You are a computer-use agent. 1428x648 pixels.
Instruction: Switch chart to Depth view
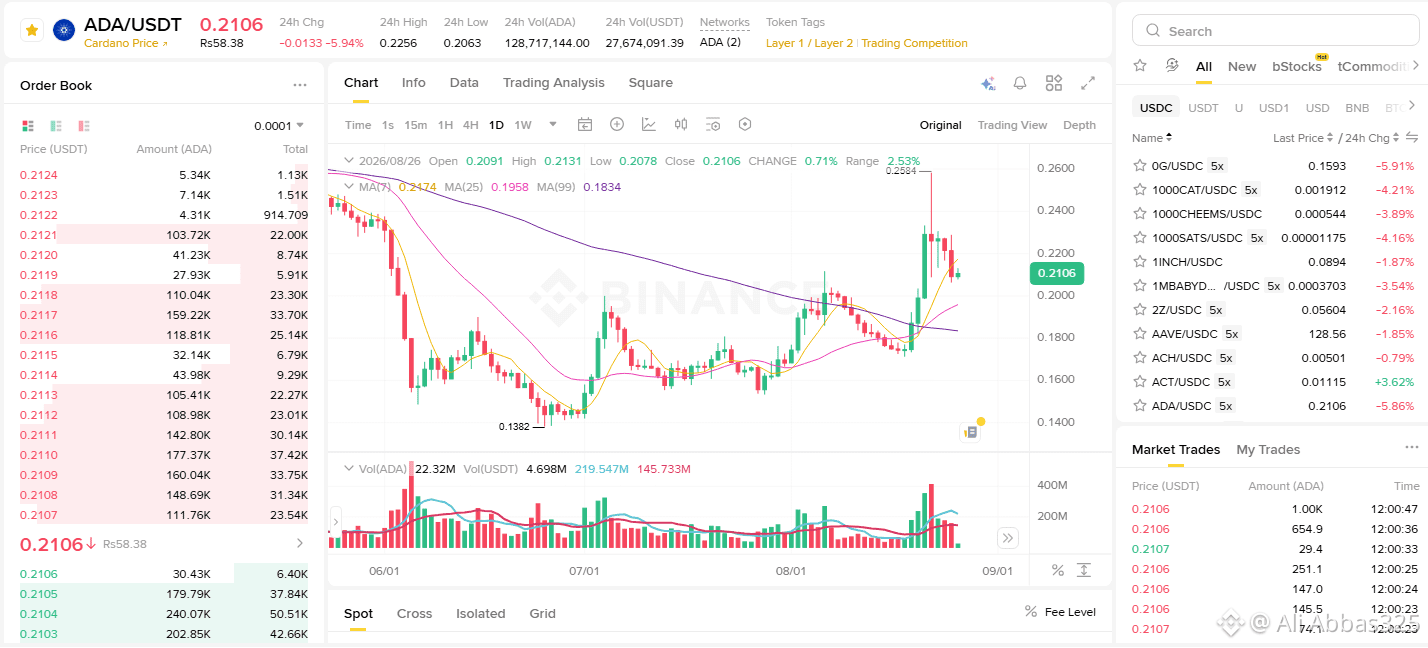1079,125
